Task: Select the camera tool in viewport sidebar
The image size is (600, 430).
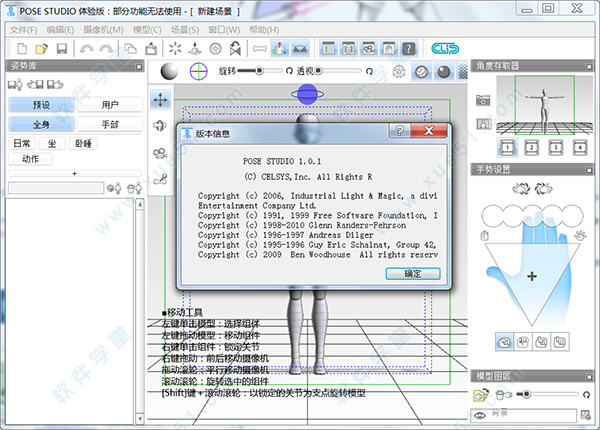Action: coord(160,153)
